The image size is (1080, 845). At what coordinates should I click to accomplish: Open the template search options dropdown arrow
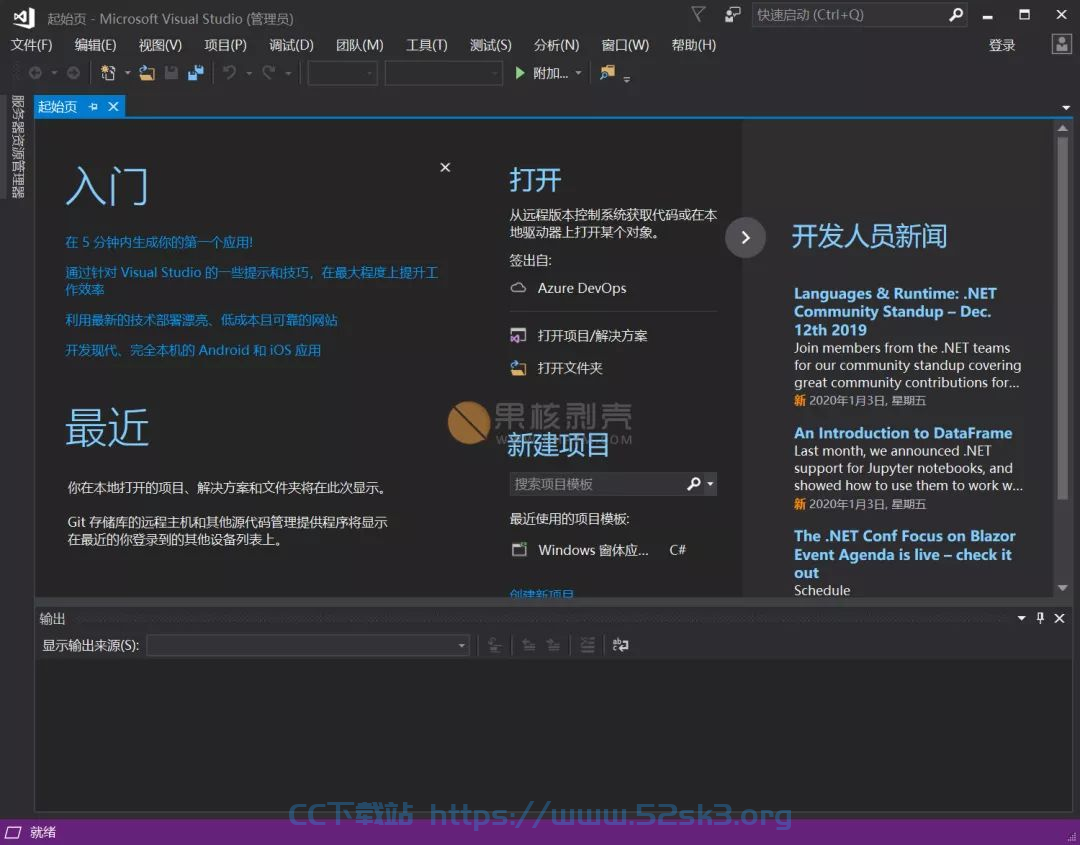point(710,483)
